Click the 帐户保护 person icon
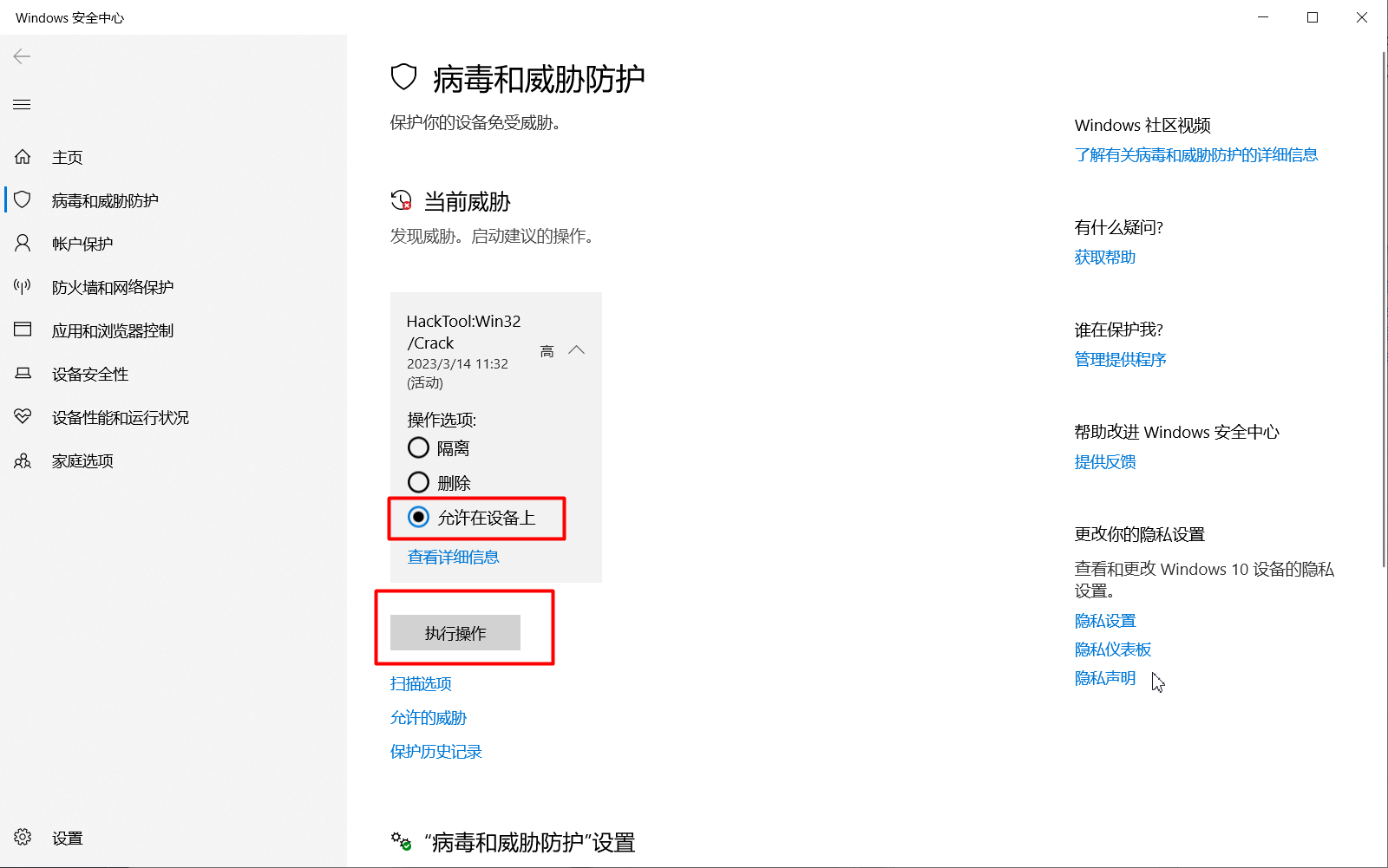The width and height of the screenshot is (1388, 868). [x=23, y=243]
